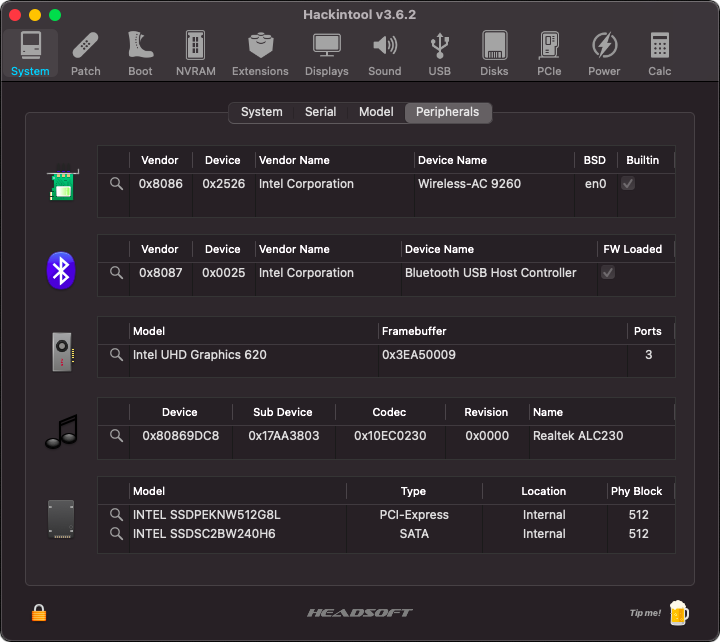This screenshot has width=720, height=642.
Task: Select the 0x8087 vendor cell
Action: click(x=161, y=273)
